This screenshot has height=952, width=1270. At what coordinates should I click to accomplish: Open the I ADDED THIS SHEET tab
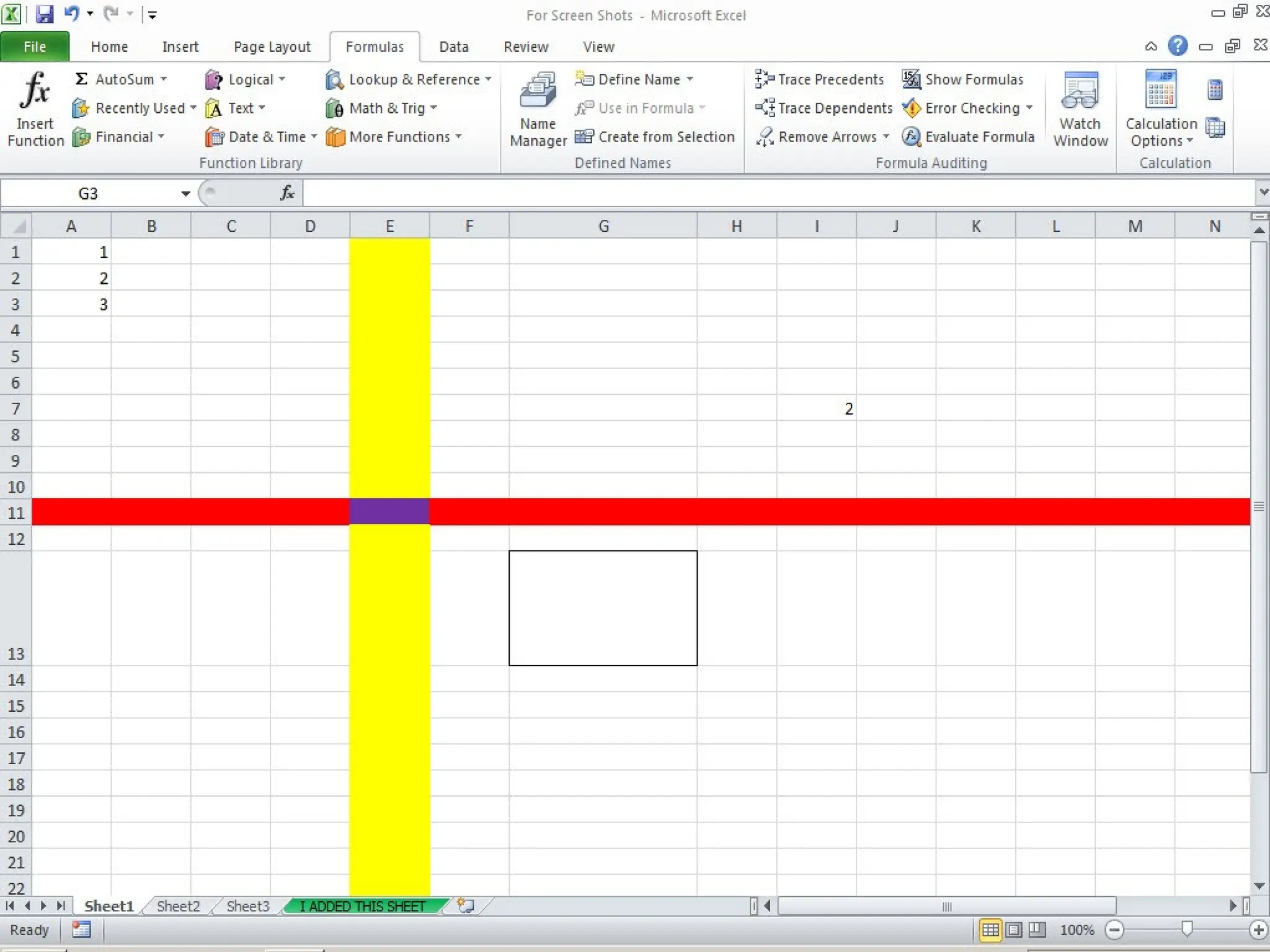coord(363,906)
